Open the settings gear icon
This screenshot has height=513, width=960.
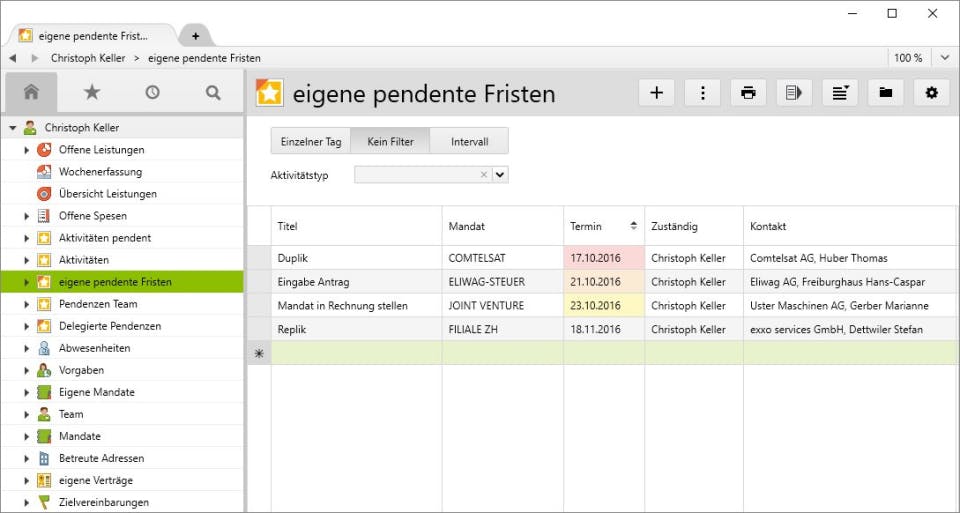932,93
